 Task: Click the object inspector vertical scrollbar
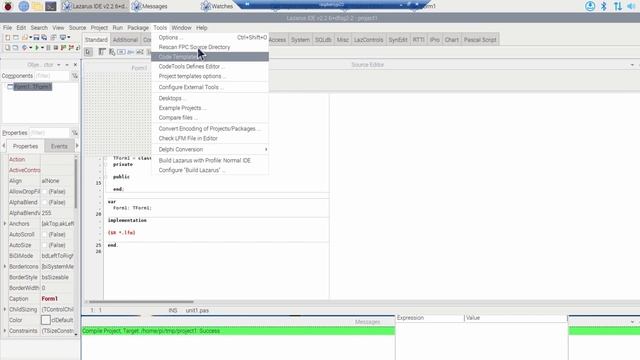(76, 184)
